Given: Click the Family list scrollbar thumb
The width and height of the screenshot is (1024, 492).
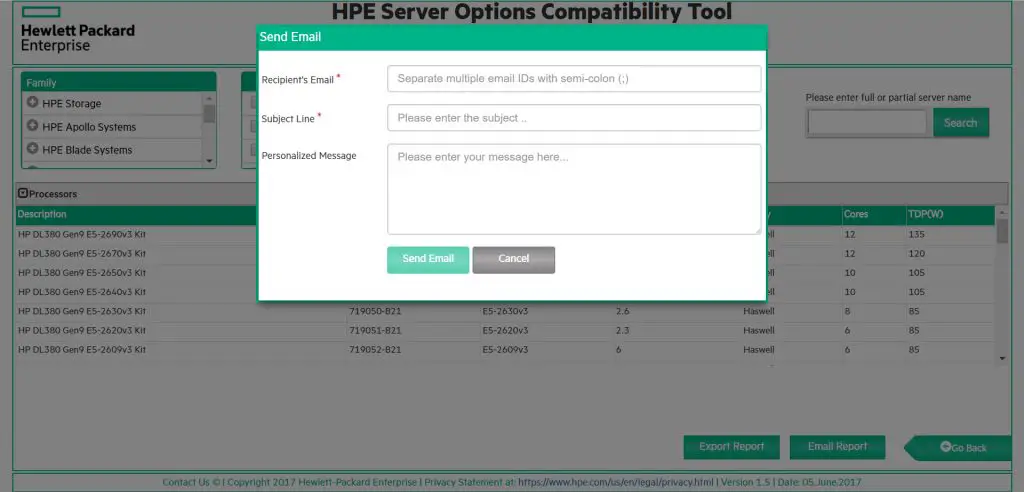Looking at the screenshot, I should point(209,114).
